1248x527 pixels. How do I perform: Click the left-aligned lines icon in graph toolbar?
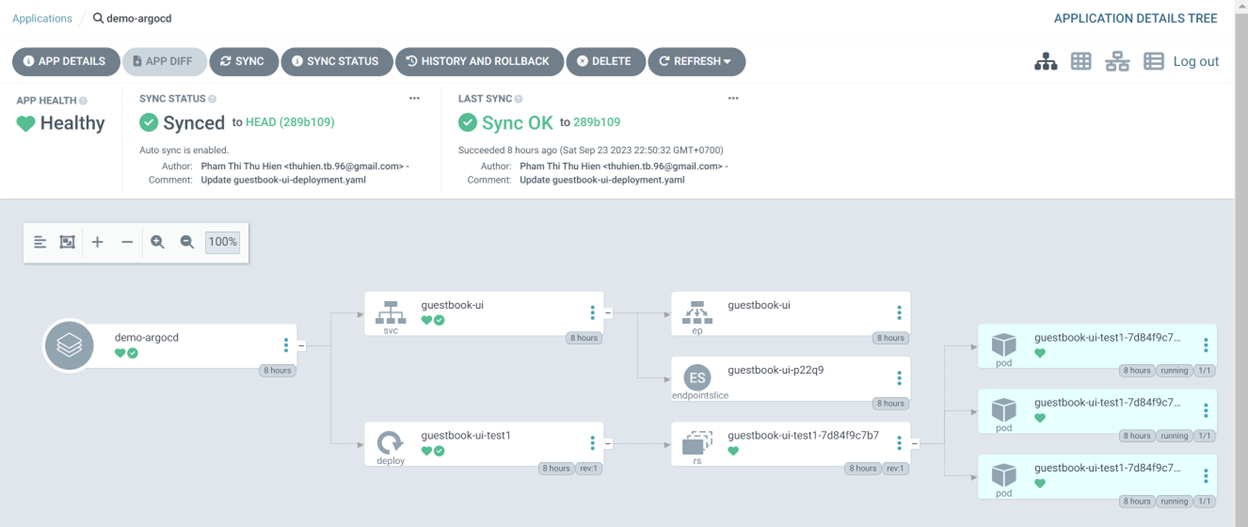(40, 242)
